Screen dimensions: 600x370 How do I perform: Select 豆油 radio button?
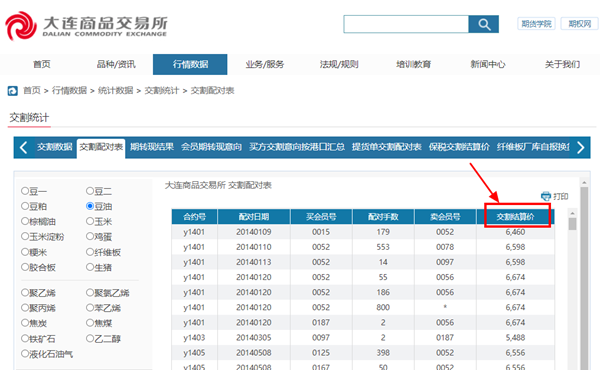[x=90, y=206]
